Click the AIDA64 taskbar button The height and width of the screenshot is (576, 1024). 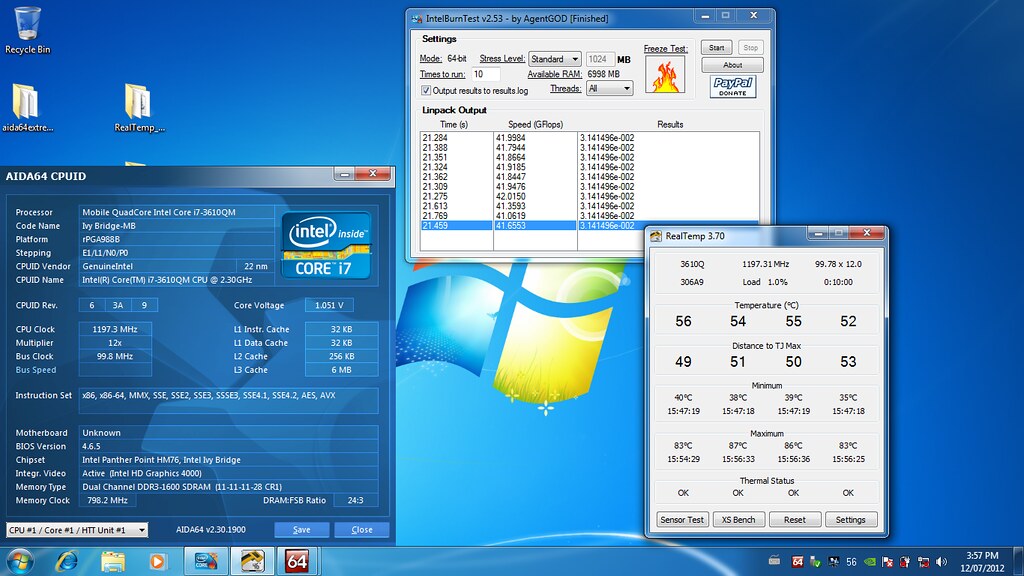pyautogui.click(x=297, y=560)
